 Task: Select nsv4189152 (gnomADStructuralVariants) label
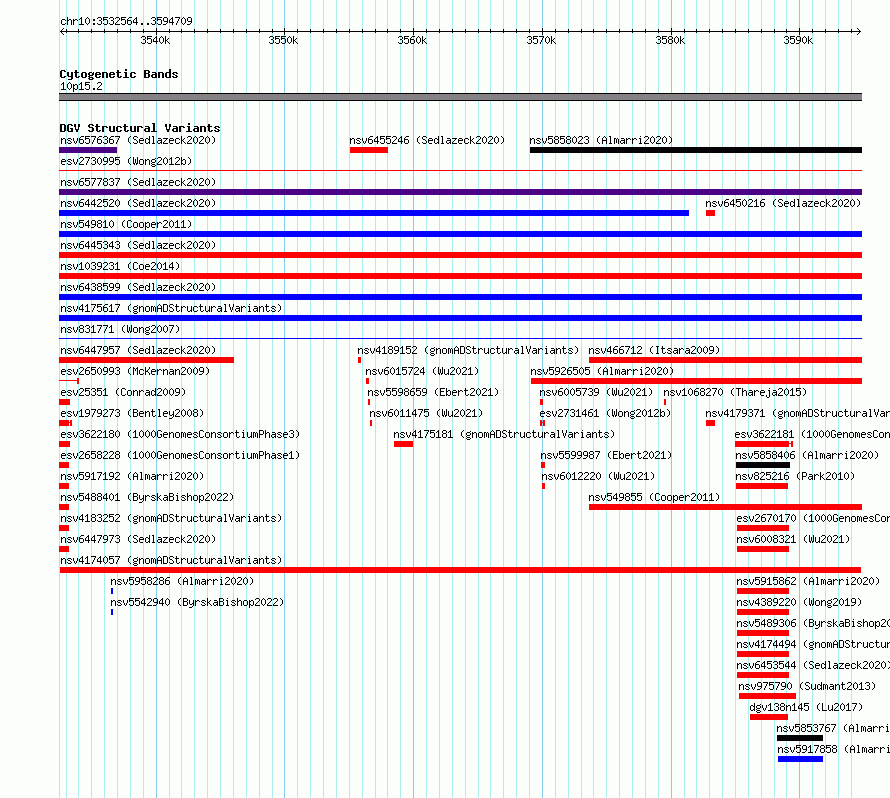pos(468,350)
